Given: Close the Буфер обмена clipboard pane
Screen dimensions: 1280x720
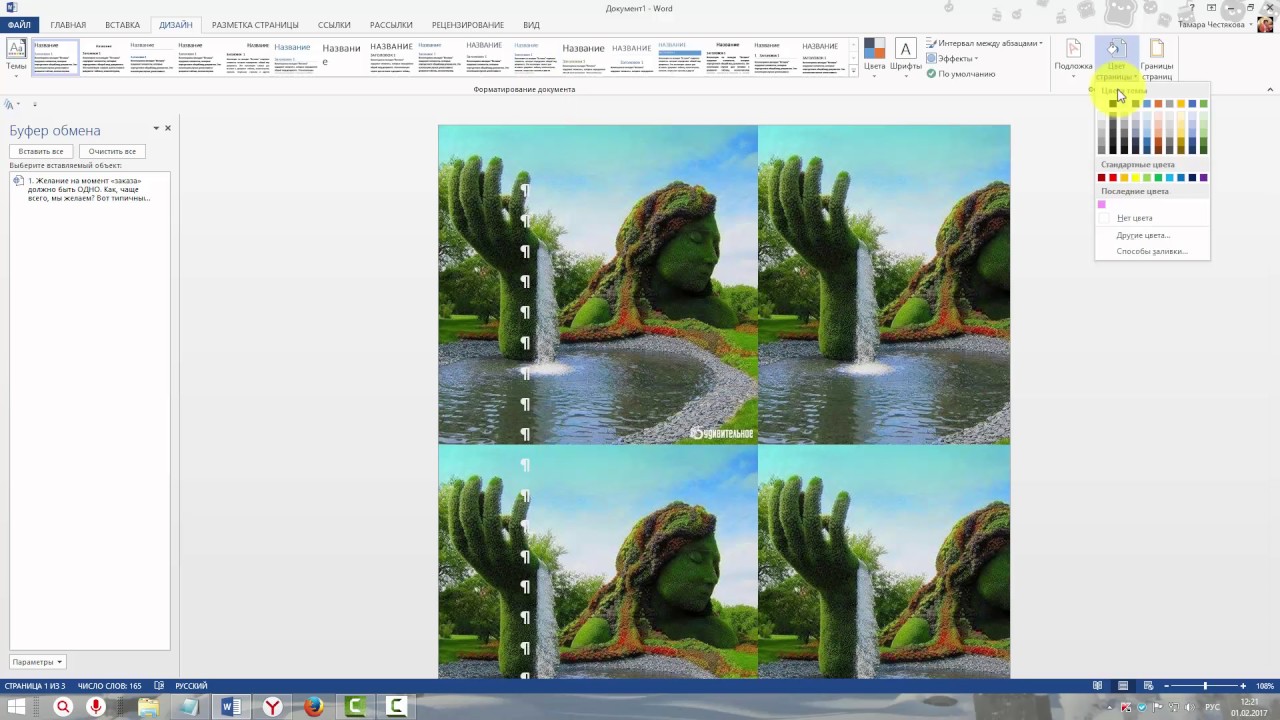Looking at the screenshot, I should coord(168,128).
